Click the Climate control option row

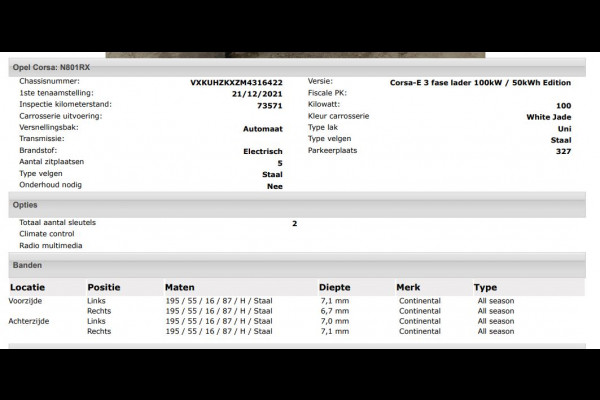(47, 234)
